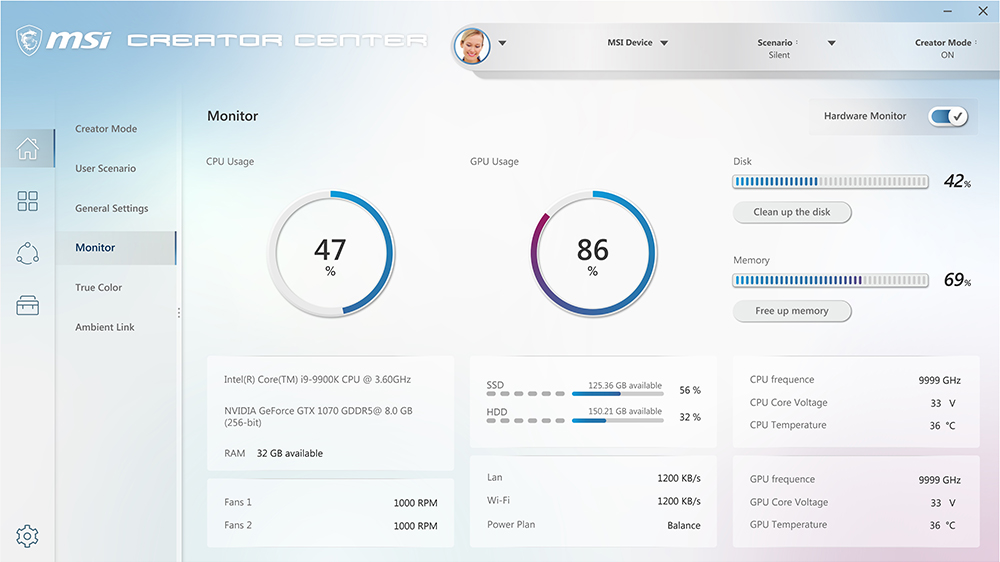1000x562 pixels.
Task: Click the user profile avatar
Action: (472, 45)
